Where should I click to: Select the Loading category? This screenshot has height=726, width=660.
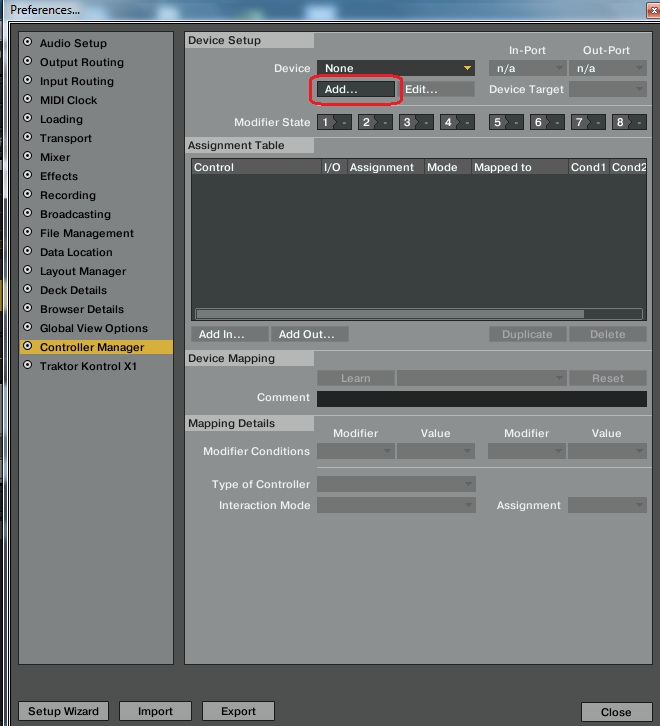click(61, 119)
